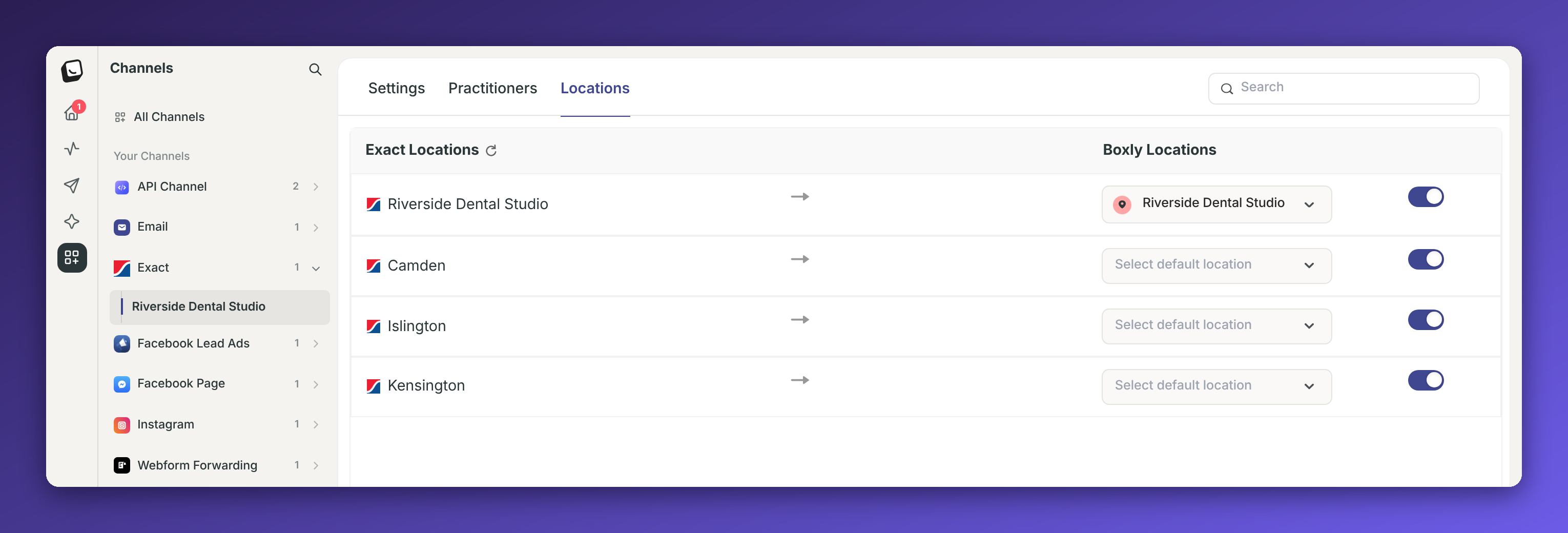Click the count 2 beside API Channel
Image resolution: width=1568 pixels, height=533 pixels.
[x=296, y=187]
